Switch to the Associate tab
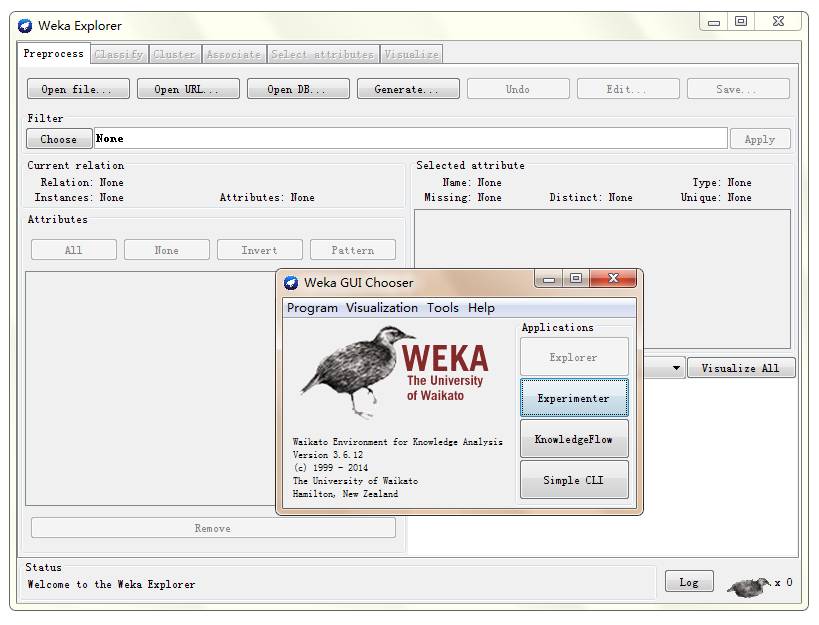Screen dimensions: 819x625 233,54
